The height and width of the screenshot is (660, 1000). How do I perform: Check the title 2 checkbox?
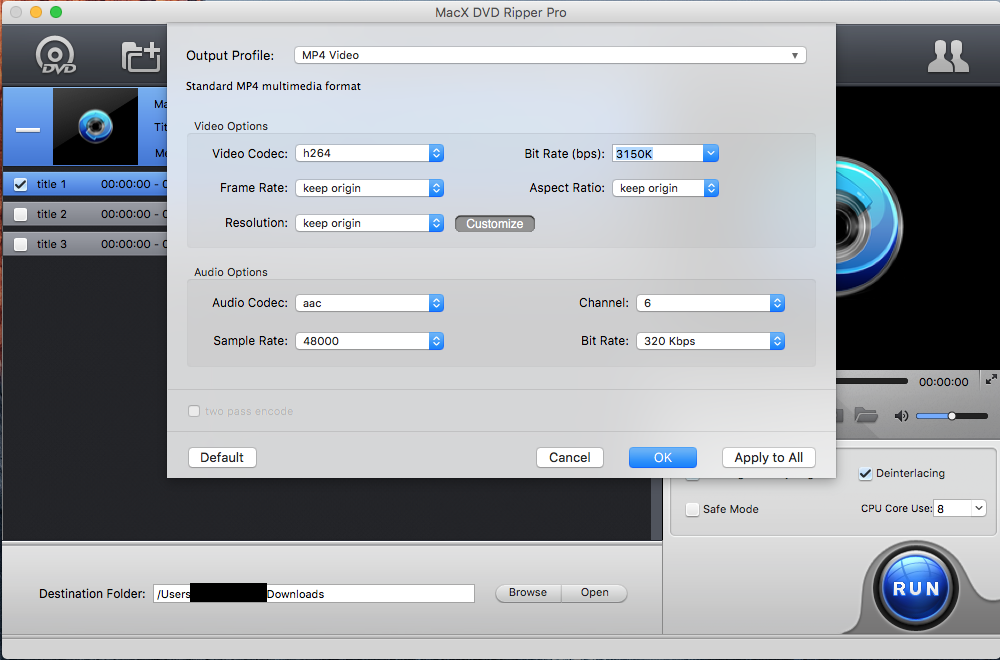20,214
